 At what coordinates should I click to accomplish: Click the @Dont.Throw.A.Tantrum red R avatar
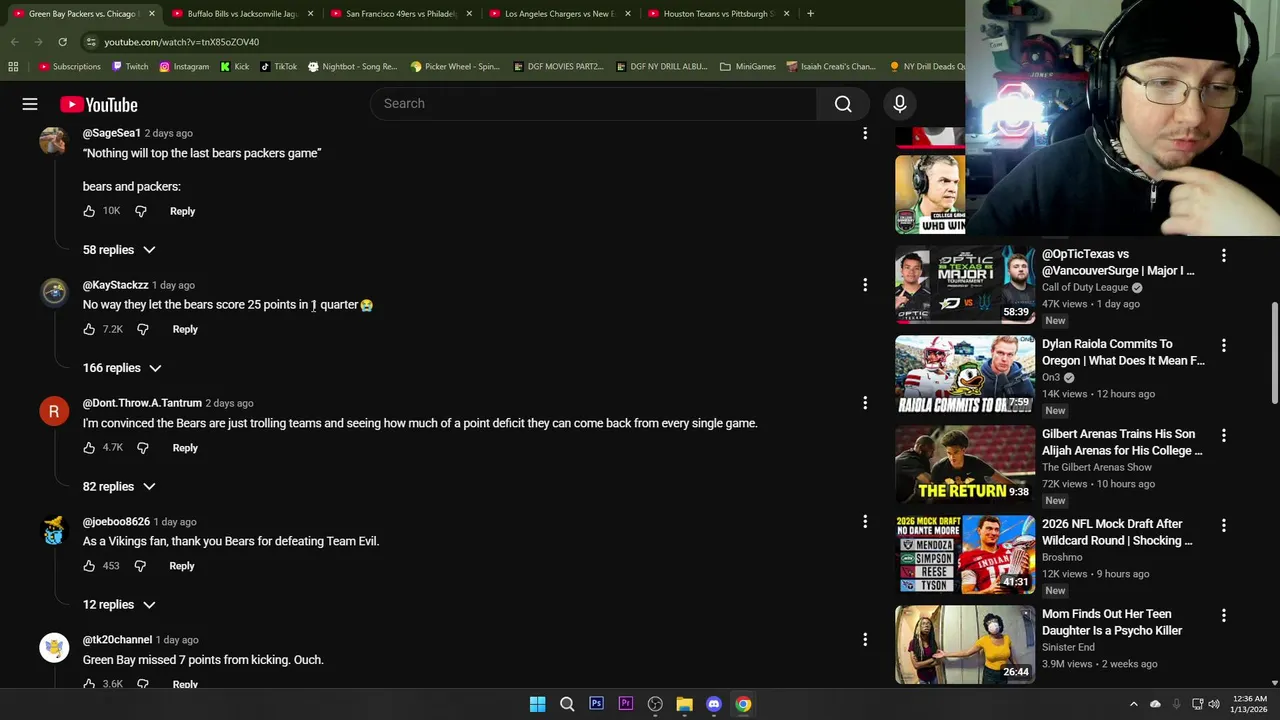(x=54, y=411)
